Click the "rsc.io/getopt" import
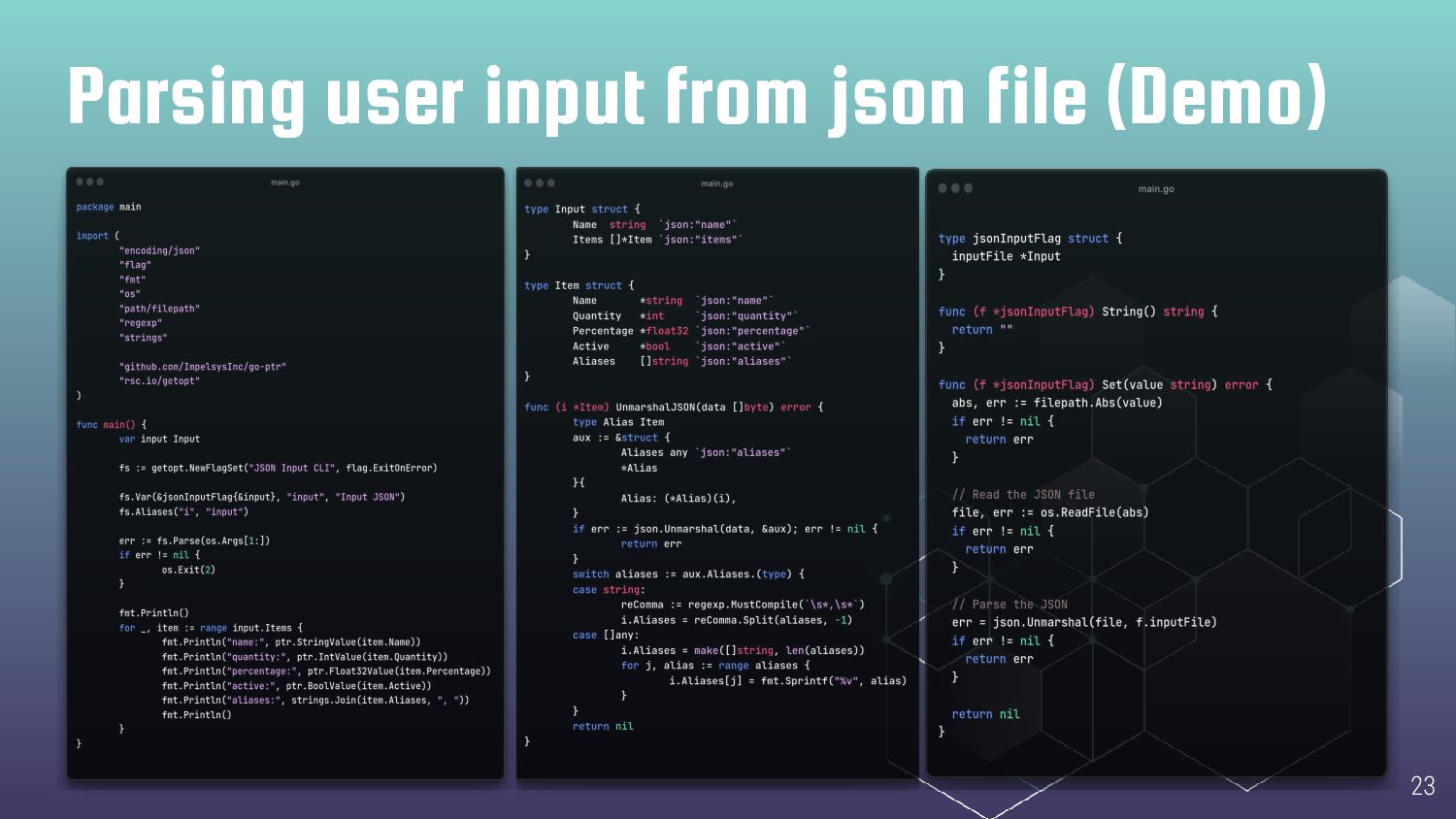 [159, 381]
